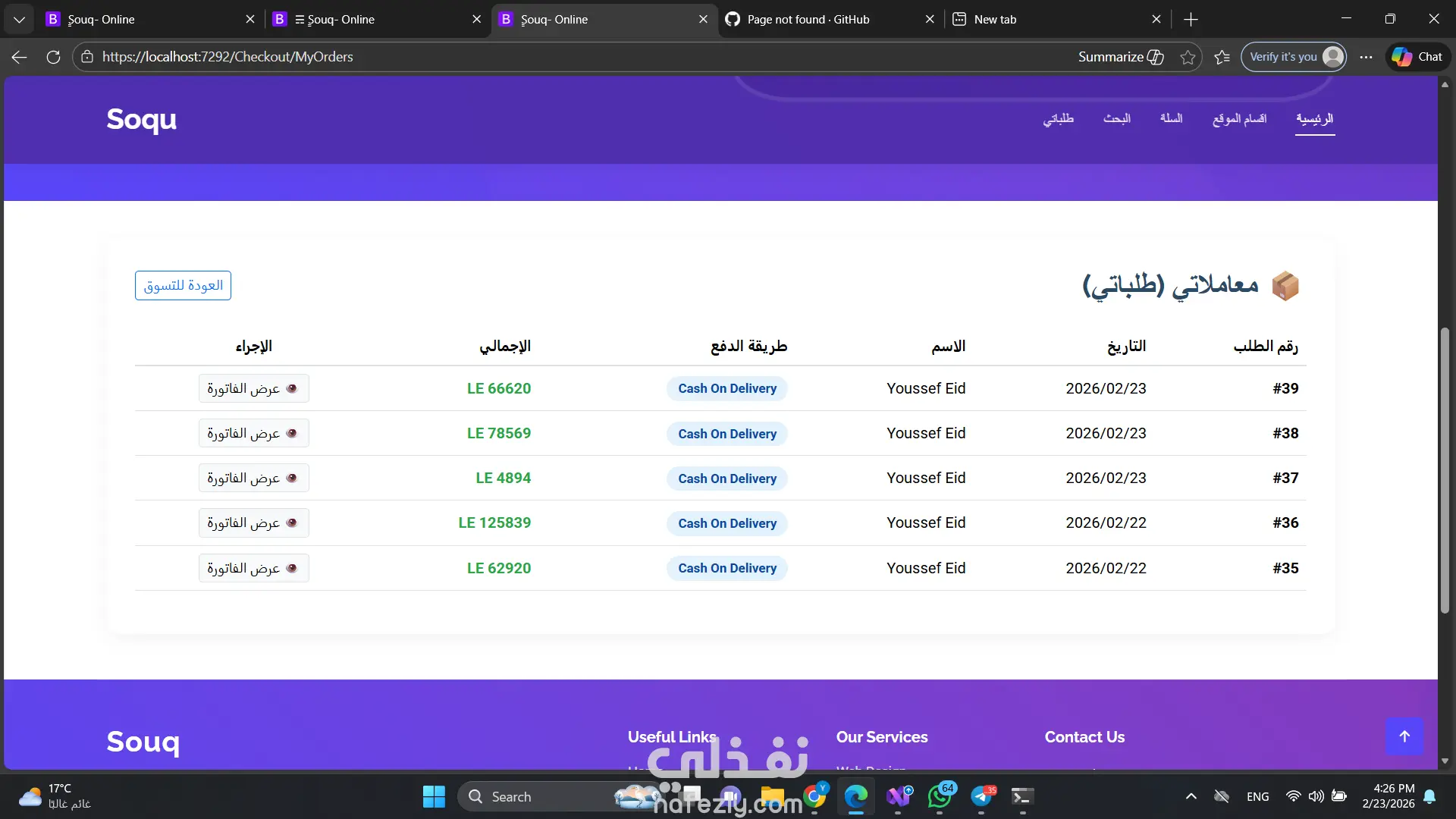Click the back navigation arrow

pyautogui.click(x=20, y=57)
